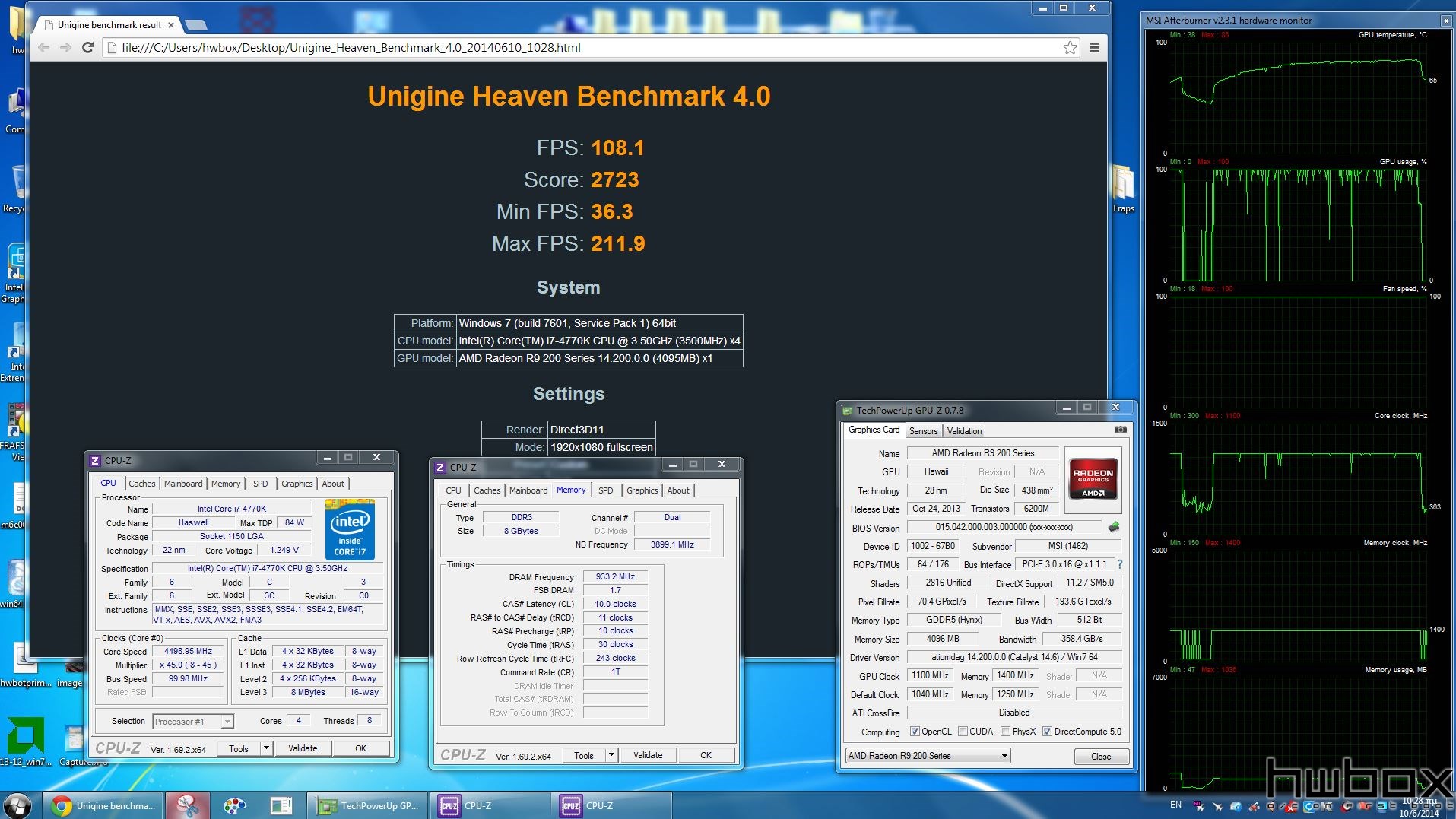Switch to second CPU-Z taskbar button
The height and width of the screenshot is (819, 1456).
pos(612,805)
